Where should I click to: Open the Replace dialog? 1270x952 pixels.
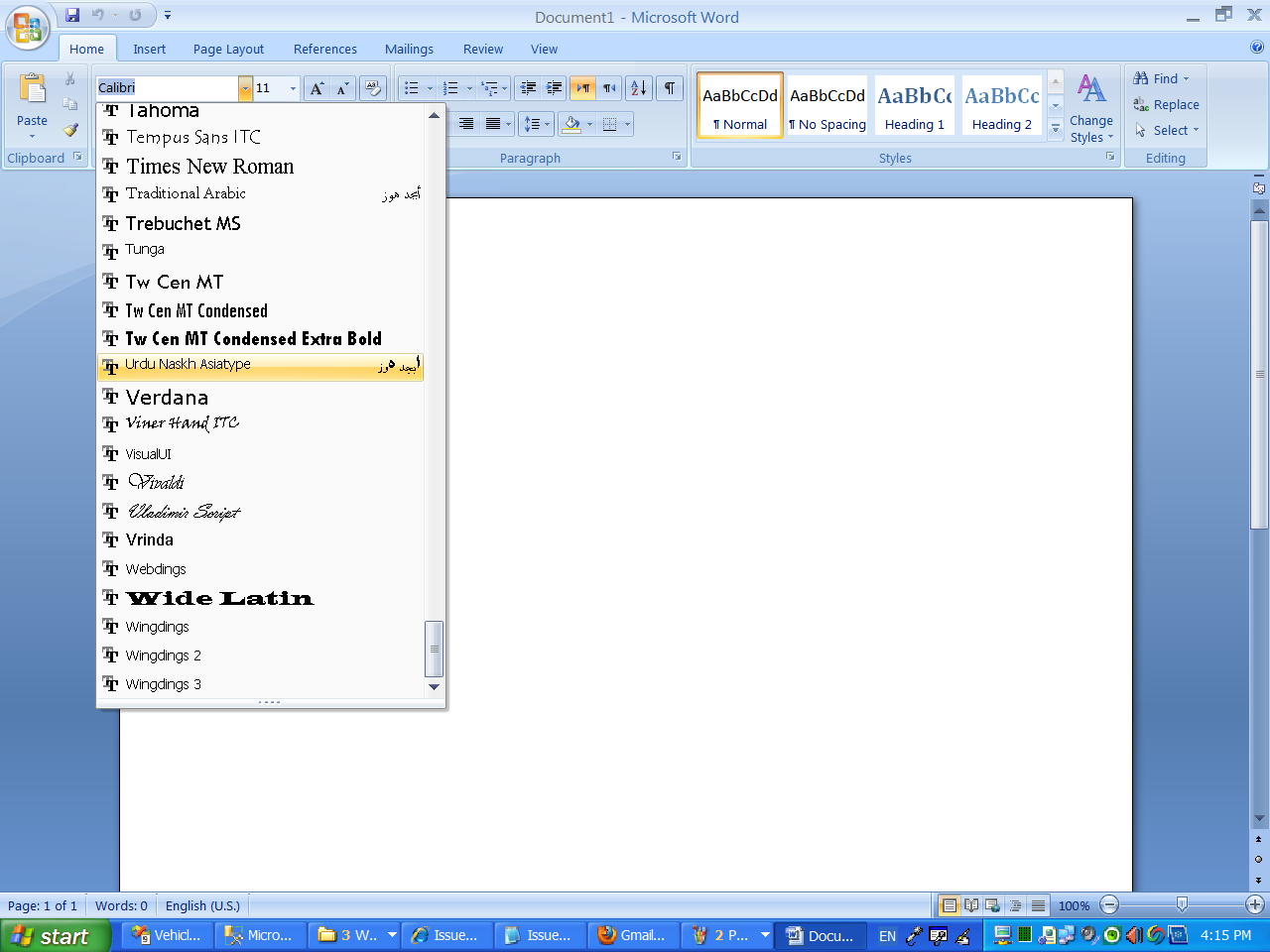(1167, 104)
